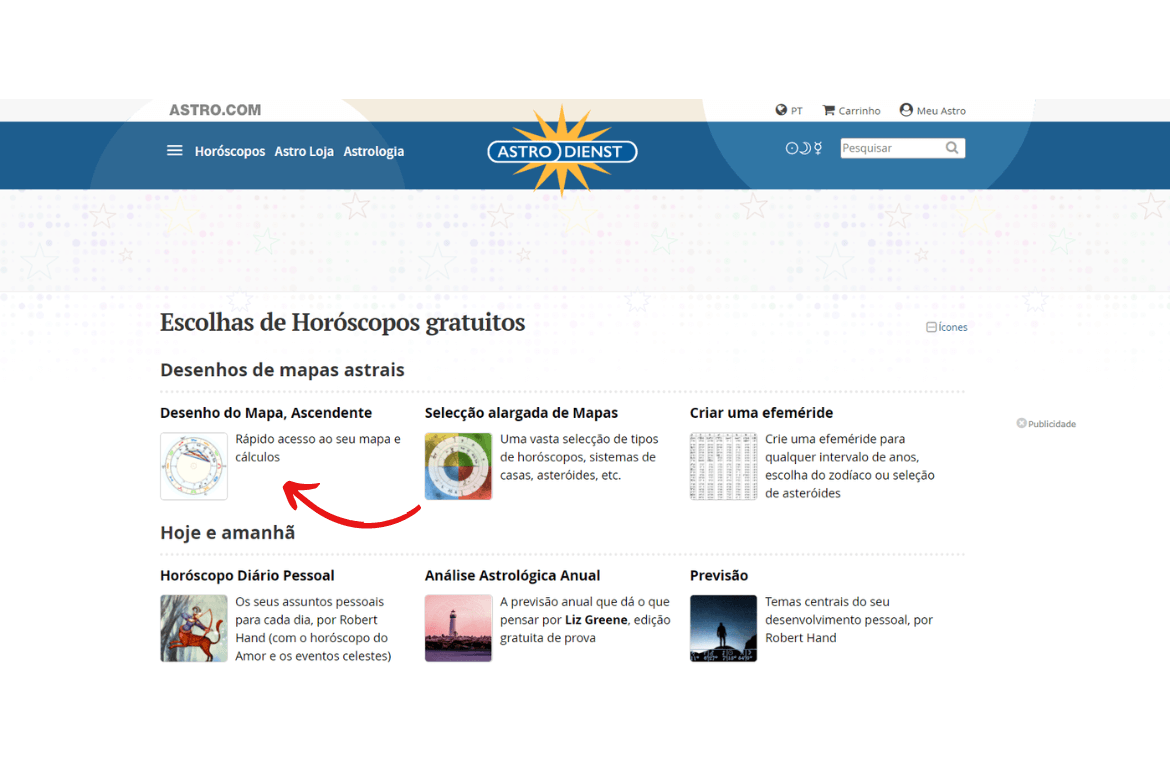Click the sun moon mercury symbols icon
Screen dimensions: 1170x778
coord(804,148)
